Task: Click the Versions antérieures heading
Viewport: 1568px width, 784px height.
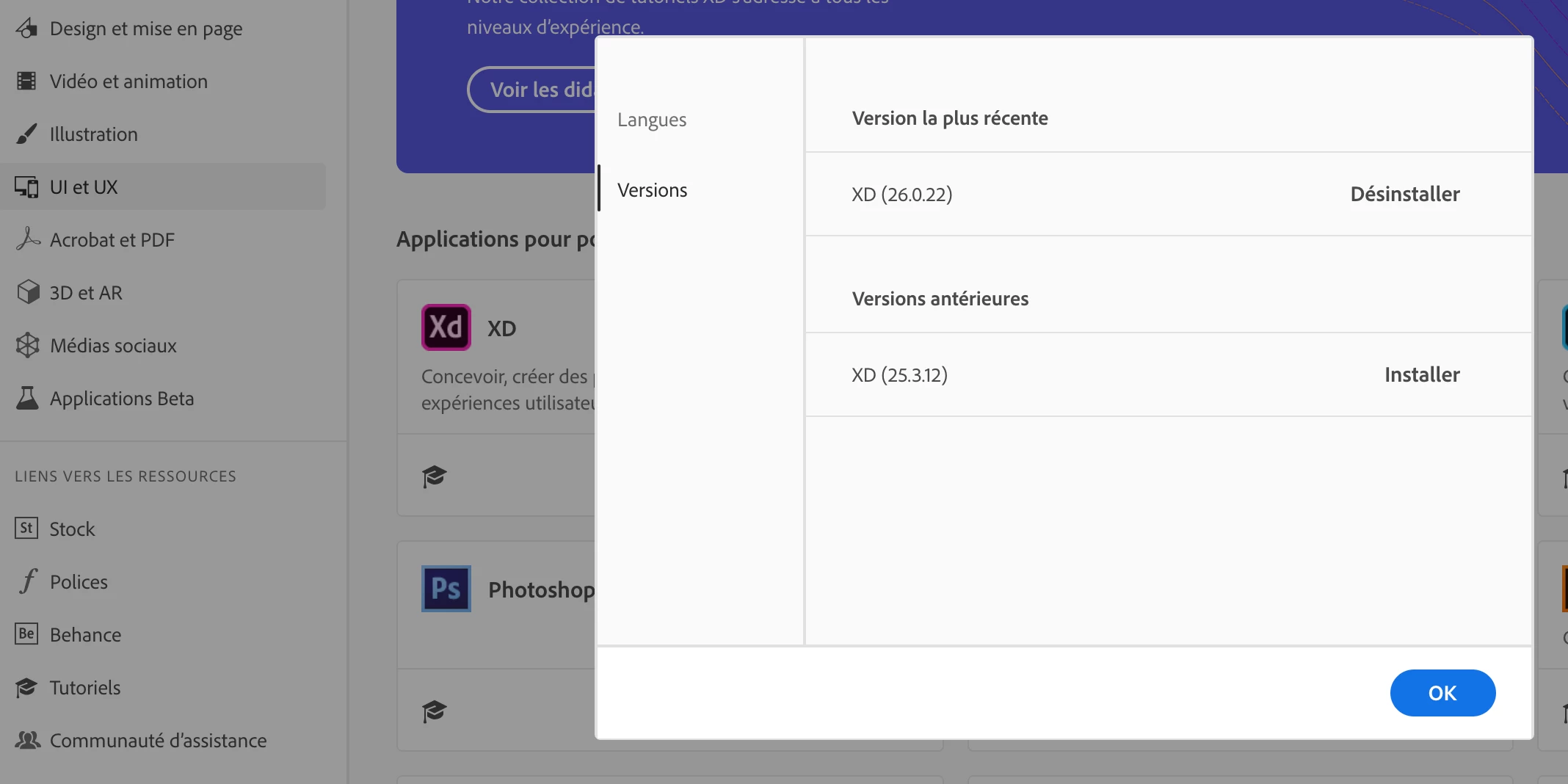Action: (x=940, y=299)
